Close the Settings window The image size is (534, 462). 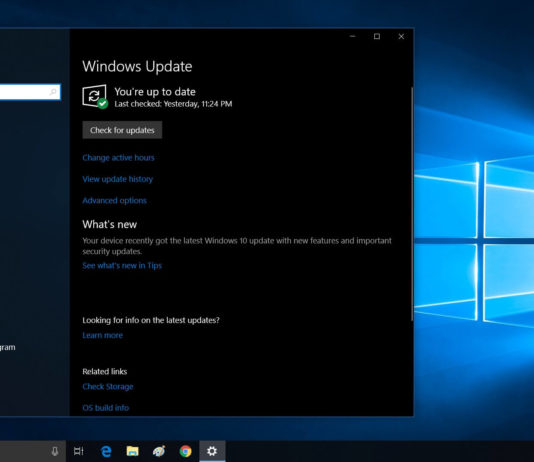402,36
